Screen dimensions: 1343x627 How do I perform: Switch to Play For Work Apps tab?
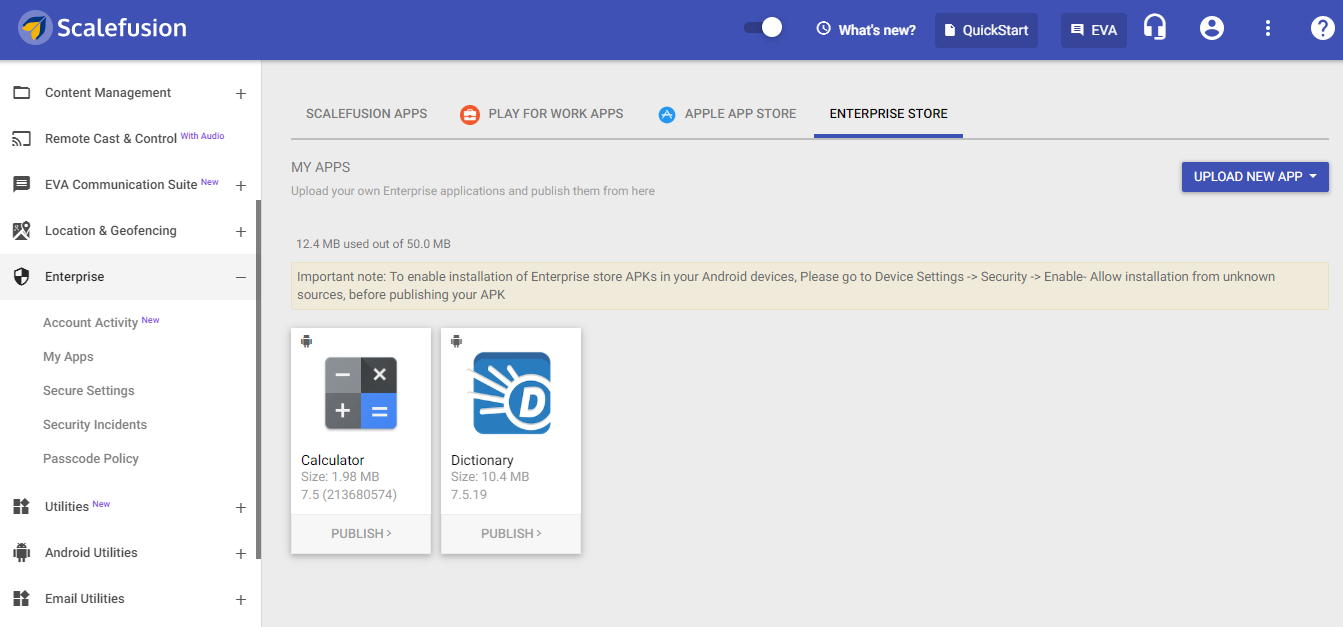pyautogui.click(x=542, y=114)
